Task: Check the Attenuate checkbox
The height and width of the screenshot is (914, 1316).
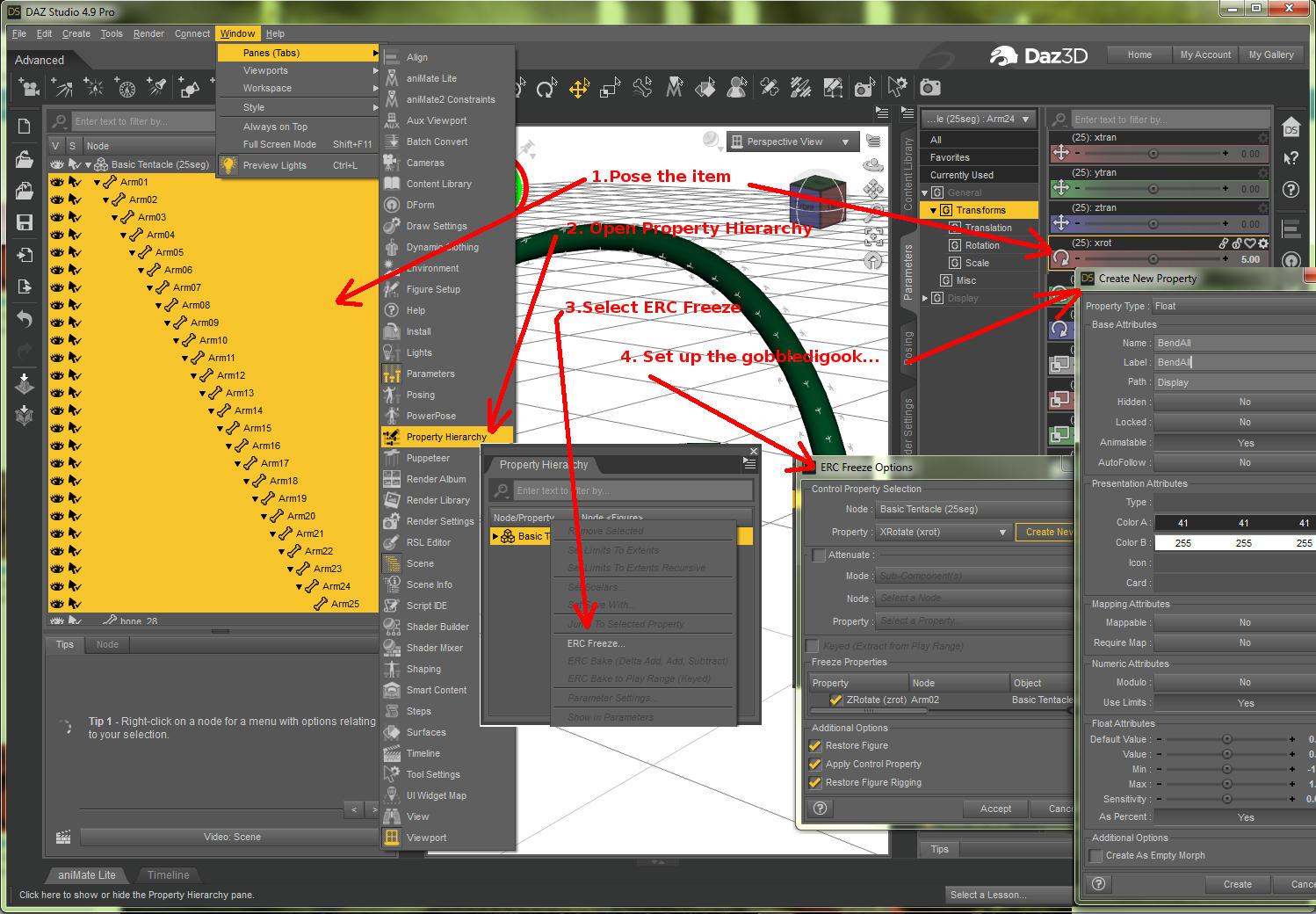Action: [x=819, y=555]
